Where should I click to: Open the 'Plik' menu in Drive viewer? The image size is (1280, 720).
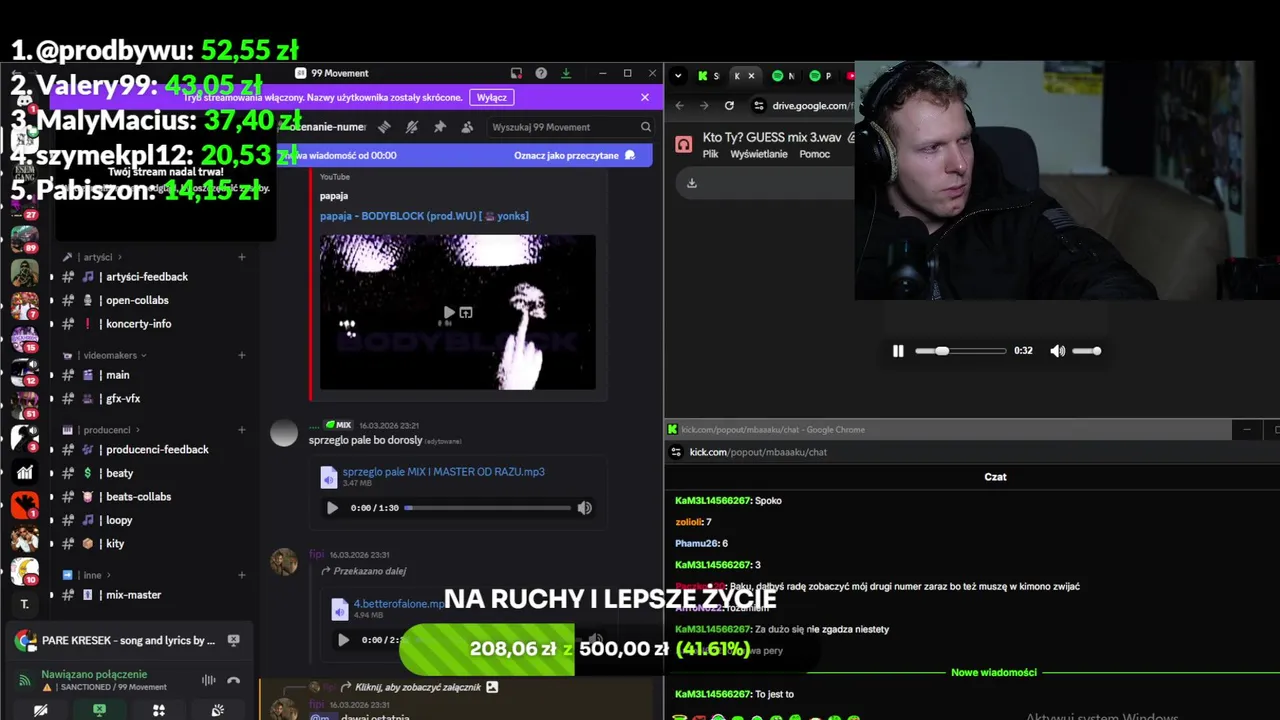coord(710,155)
